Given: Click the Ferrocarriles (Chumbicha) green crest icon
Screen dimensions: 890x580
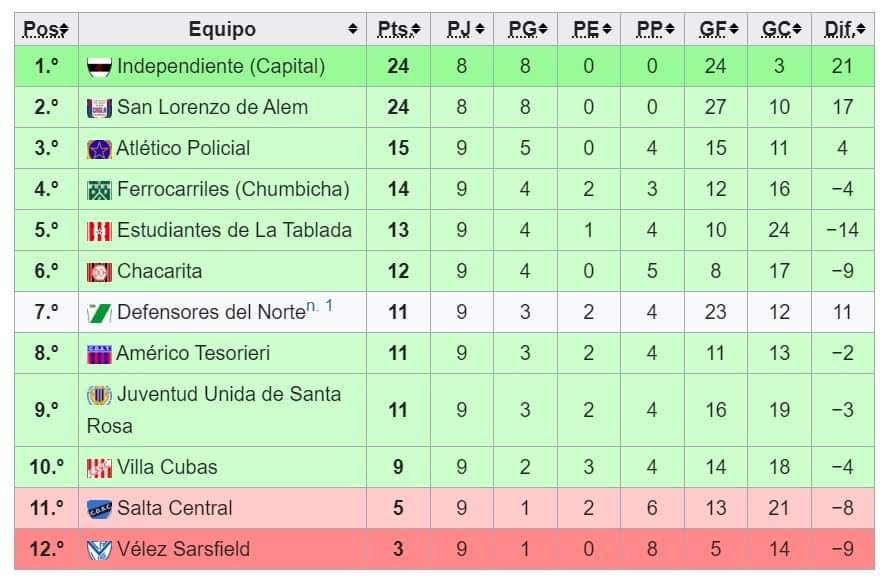Looking at the screenshot, I should 99,190.
